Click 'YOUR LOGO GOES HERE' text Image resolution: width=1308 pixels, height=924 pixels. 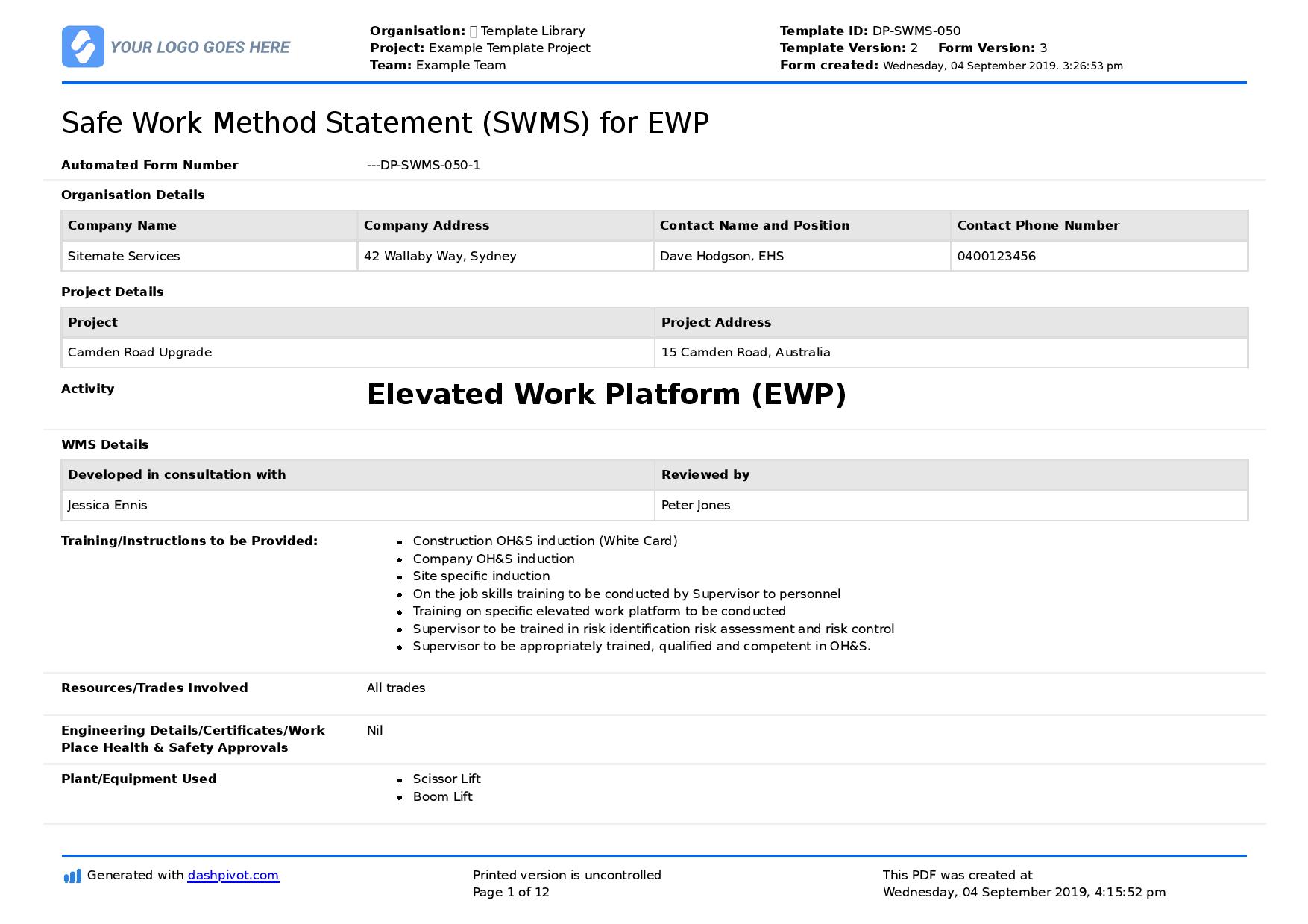[200, 47]
